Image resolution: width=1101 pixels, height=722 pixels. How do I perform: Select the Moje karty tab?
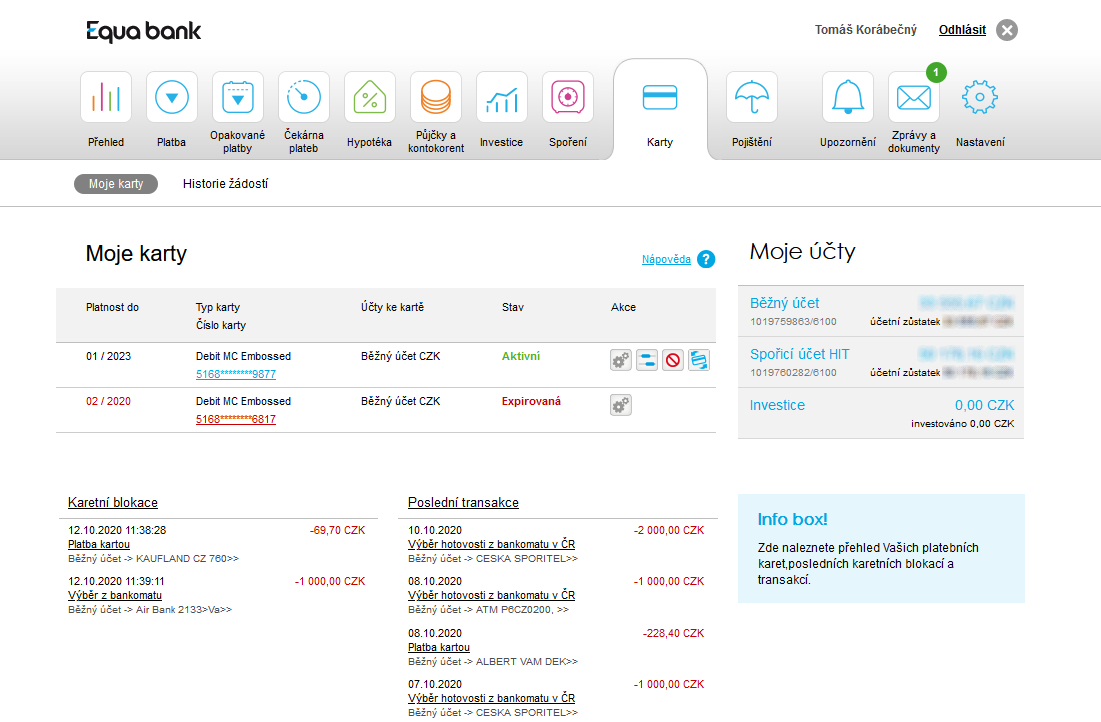coord(116,184)
